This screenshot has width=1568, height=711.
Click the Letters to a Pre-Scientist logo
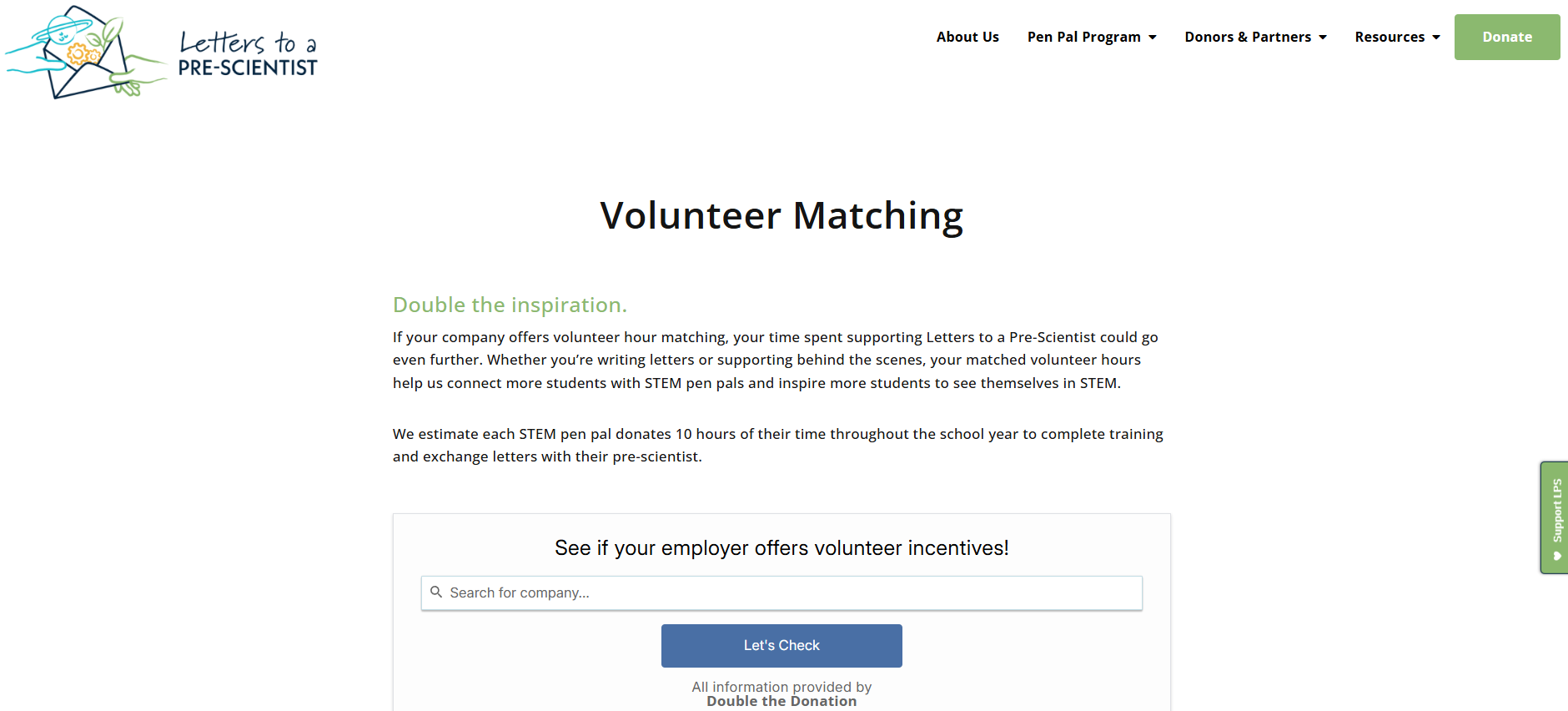click(x=163, y=54)
